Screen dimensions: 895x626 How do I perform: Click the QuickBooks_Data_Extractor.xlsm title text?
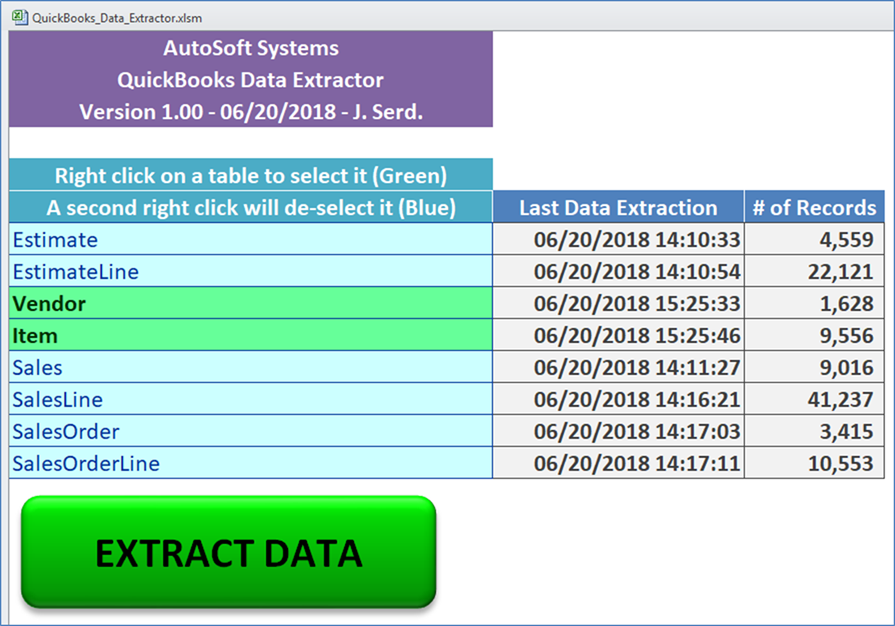[x=117, y=18]
